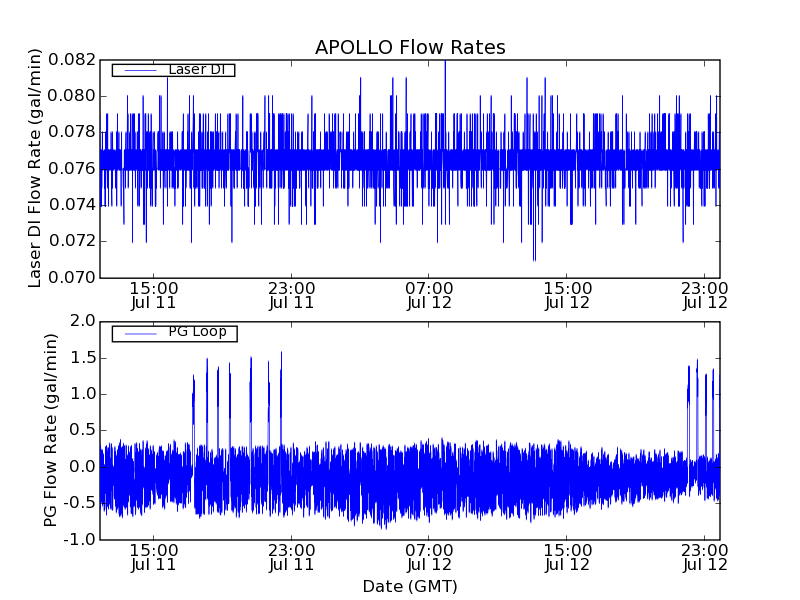Image resolution: width=800 pixels, height=600 pixels.
Task: Click '23:00 Jul 12' under the PG Loop plot
Action: [x=705, y=558]
